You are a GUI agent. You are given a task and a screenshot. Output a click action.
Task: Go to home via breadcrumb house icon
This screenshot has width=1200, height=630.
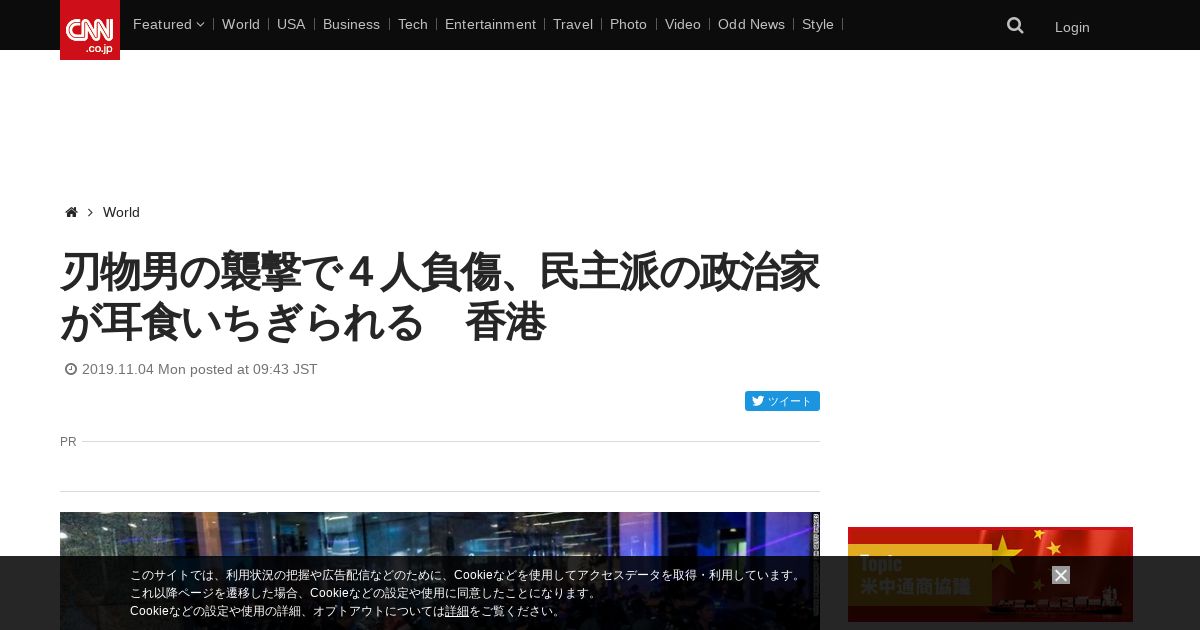click(71, 212)
